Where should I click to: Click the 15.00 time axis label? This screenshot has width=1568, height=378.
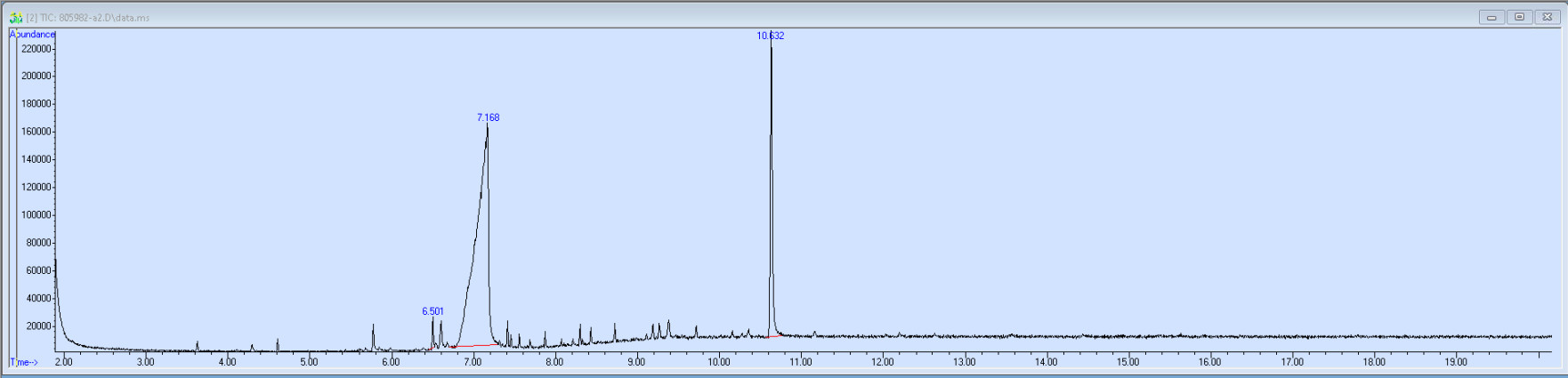pos(1128,362)
